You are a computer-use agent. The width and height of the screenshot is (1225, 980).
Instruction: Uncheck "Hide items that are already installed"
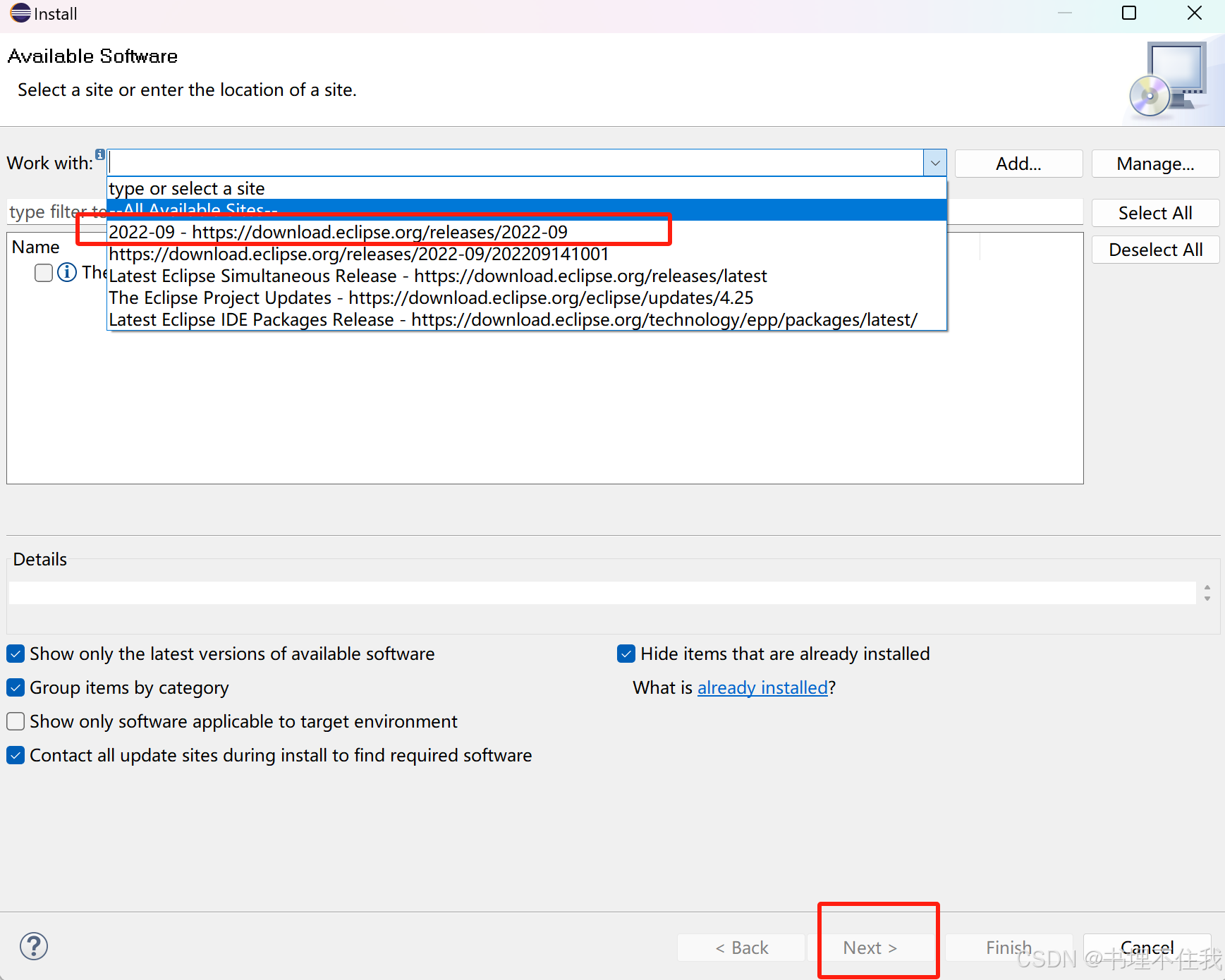click(626, 654)
